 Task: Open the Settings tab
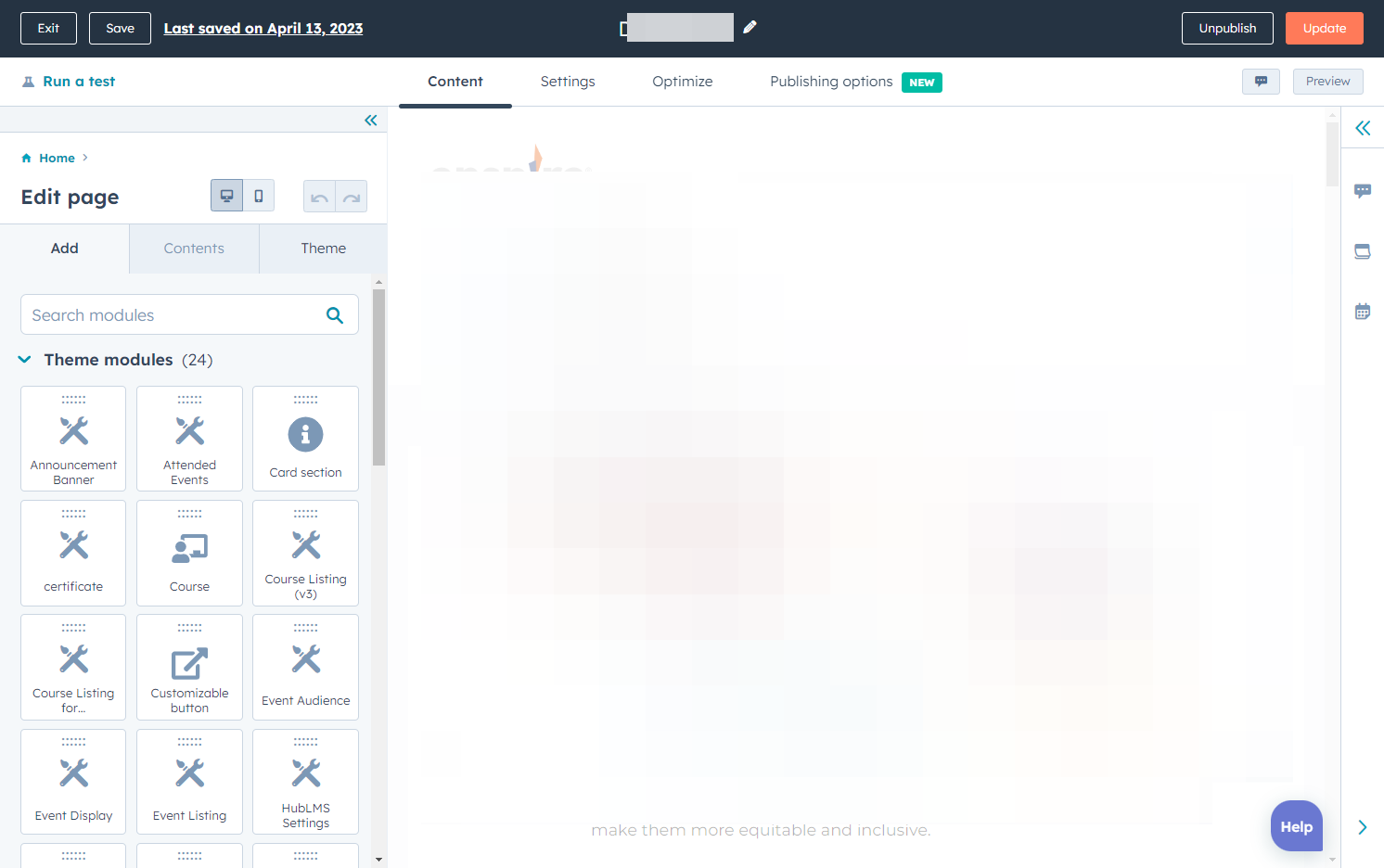(568, 82)
